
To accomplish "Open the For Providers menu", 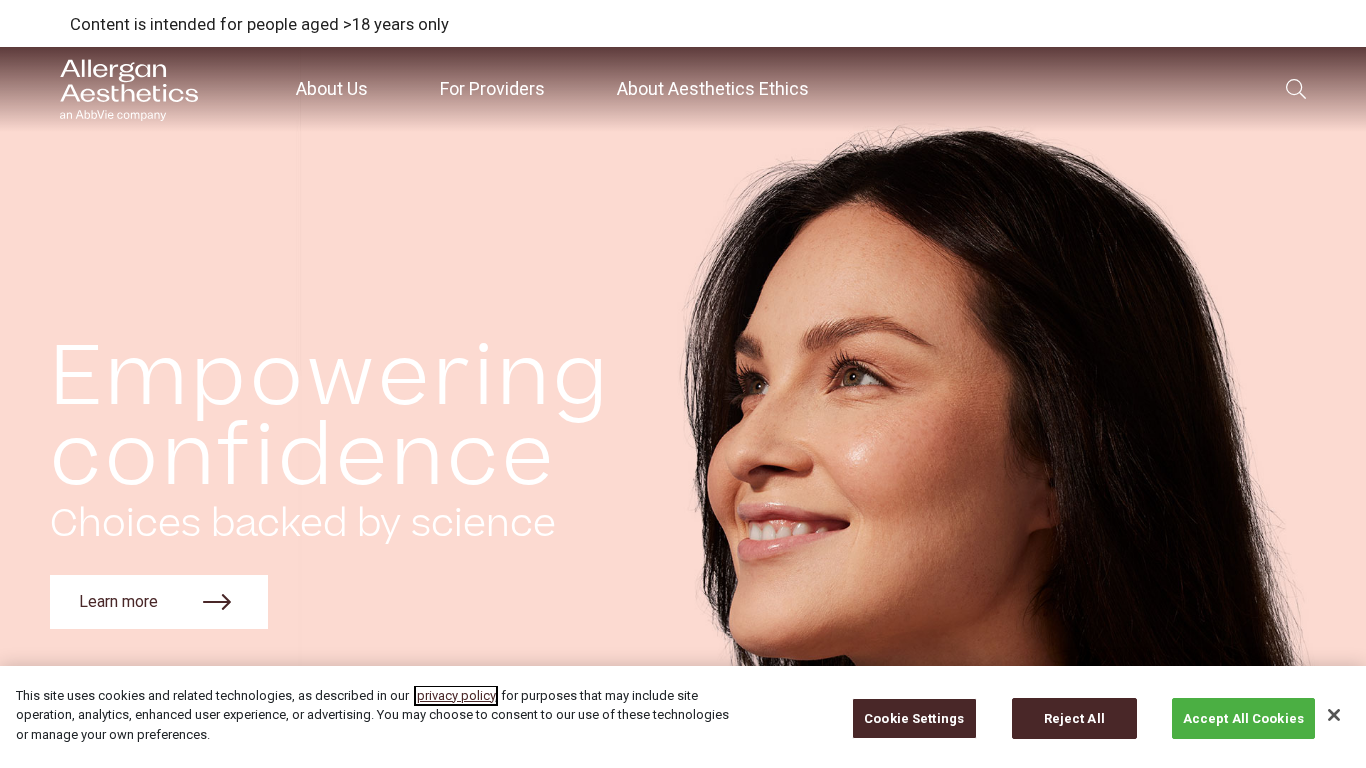I will (x=492, y=89).
